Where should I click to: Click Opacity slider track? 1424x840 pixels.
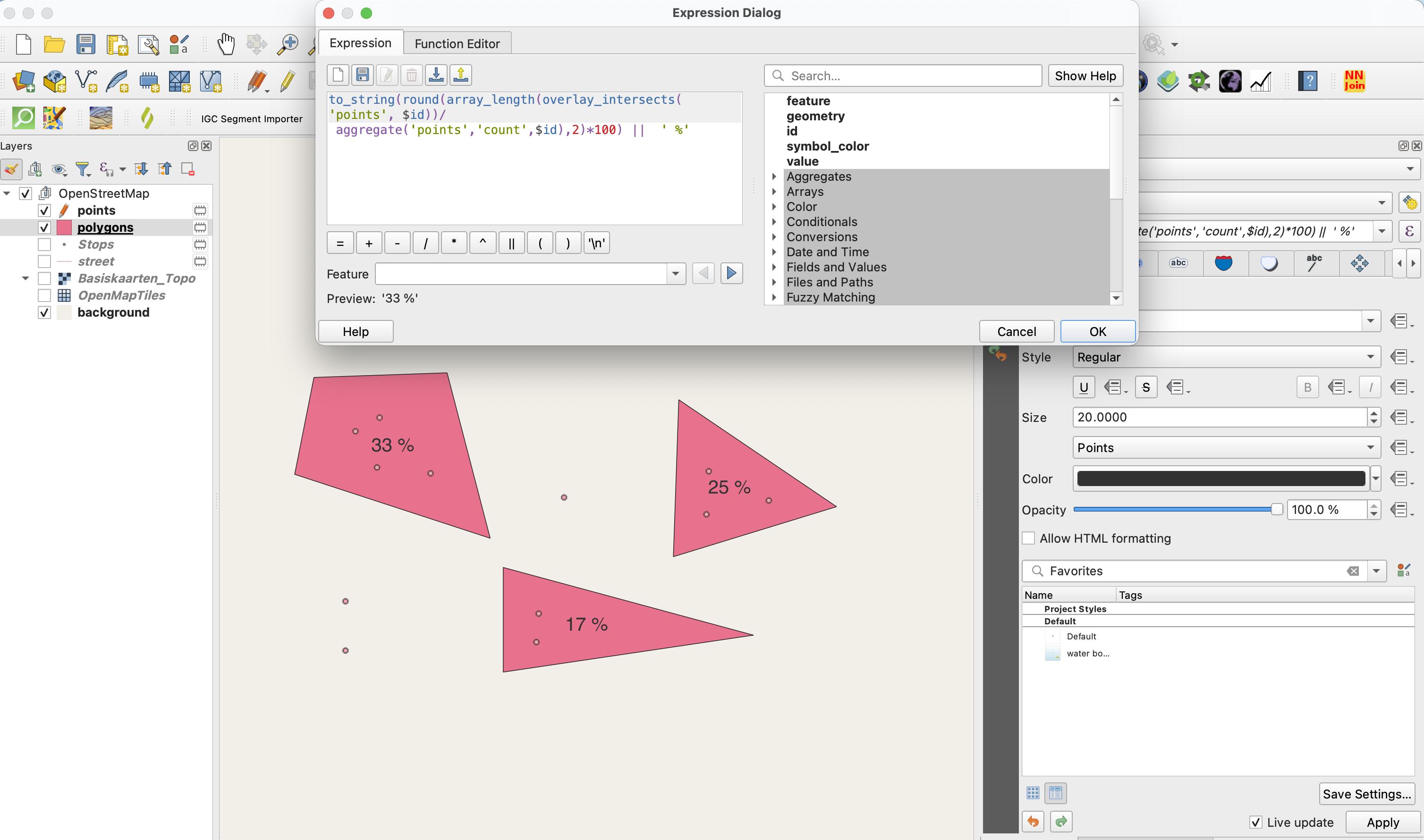click(x=1178, y=510)
